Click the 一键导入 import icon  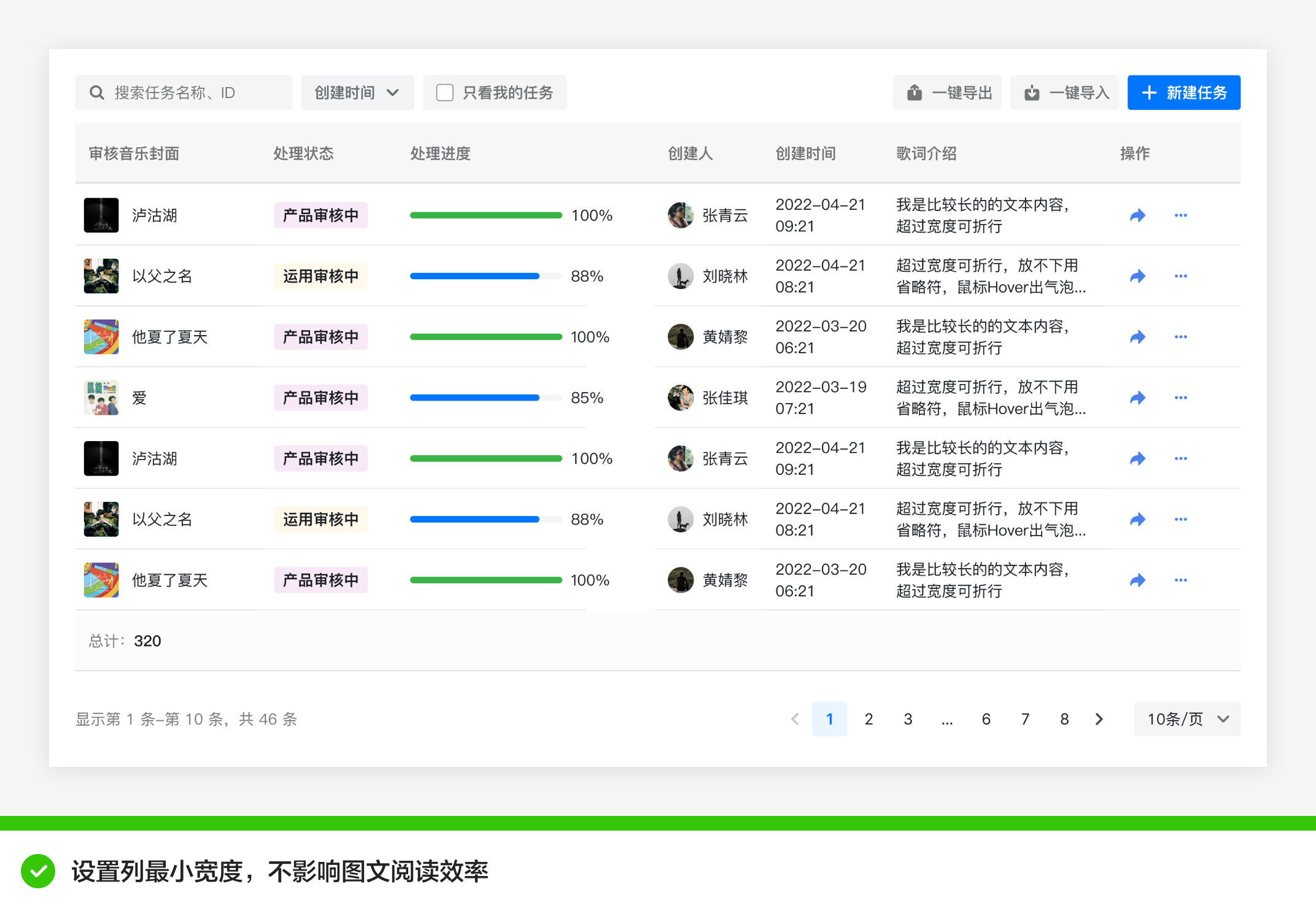pos(1032,93)
